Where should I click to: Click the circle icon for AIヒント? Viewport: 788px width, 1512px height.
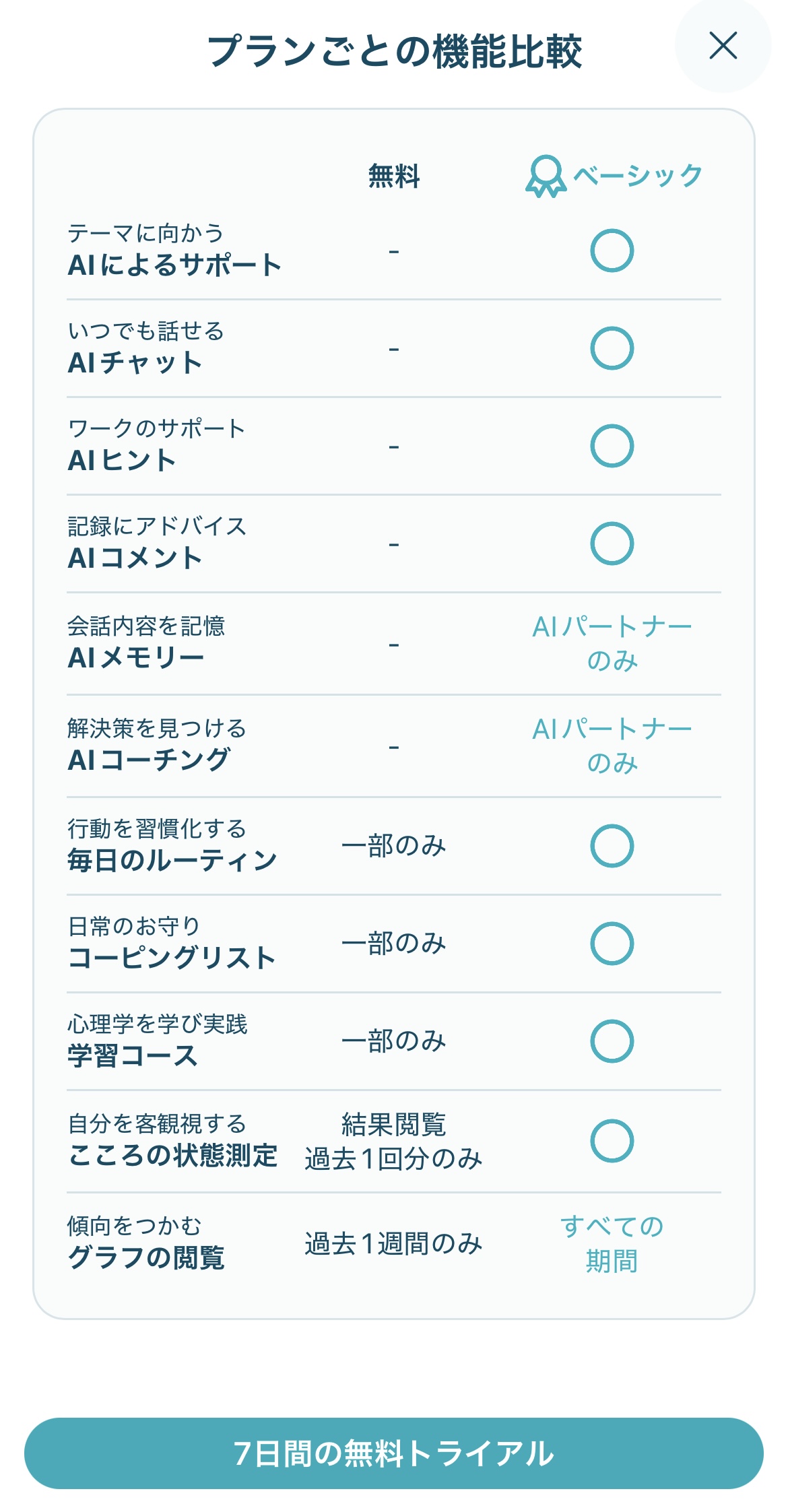click(x=612, y=446)
